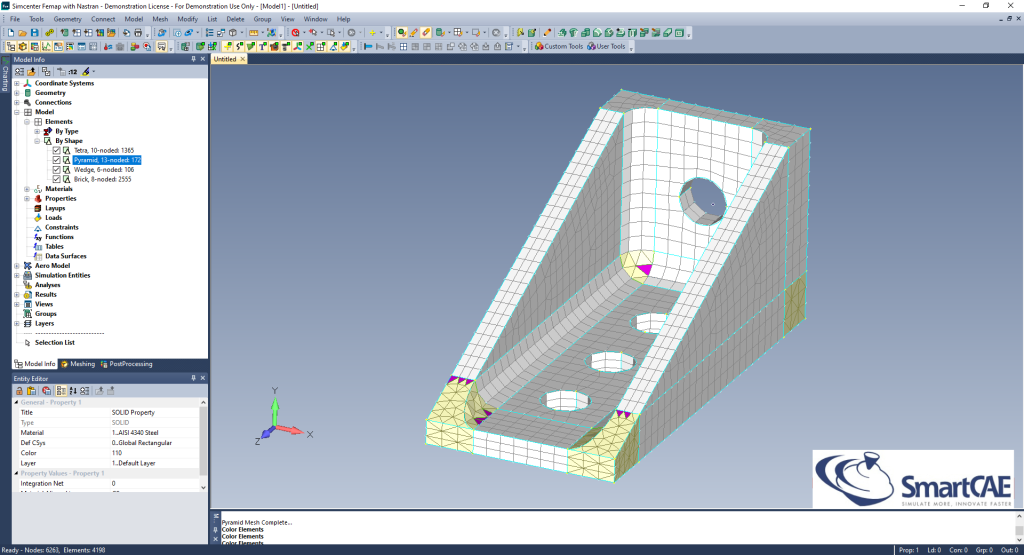
Task: Click the Model Info folder-up icon
Action: pyautogui.click(x=31, y=71)
